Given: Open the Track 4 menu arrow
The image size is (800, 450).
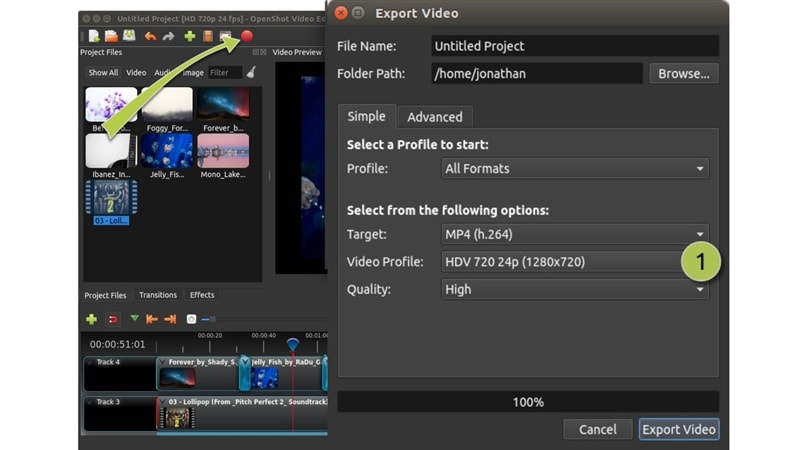Looking at the screenshot, I should 90,362.
